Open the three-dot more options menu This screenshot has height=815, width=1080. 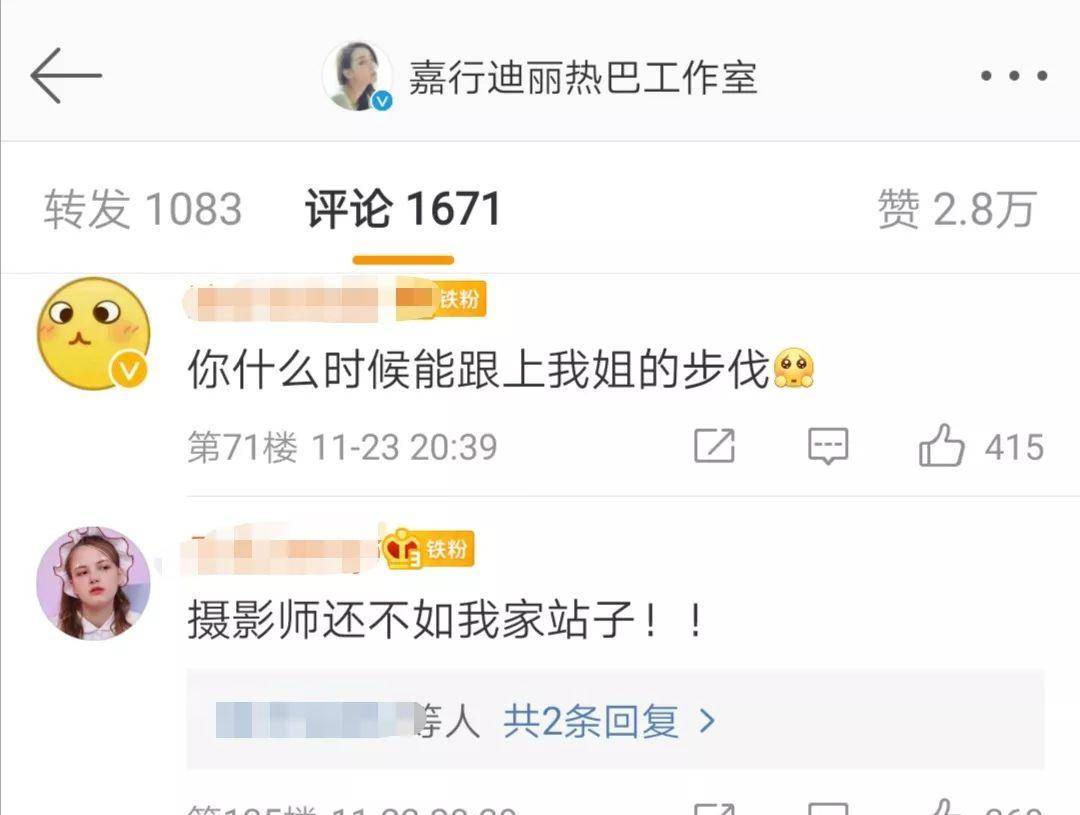click(1014, 76)
